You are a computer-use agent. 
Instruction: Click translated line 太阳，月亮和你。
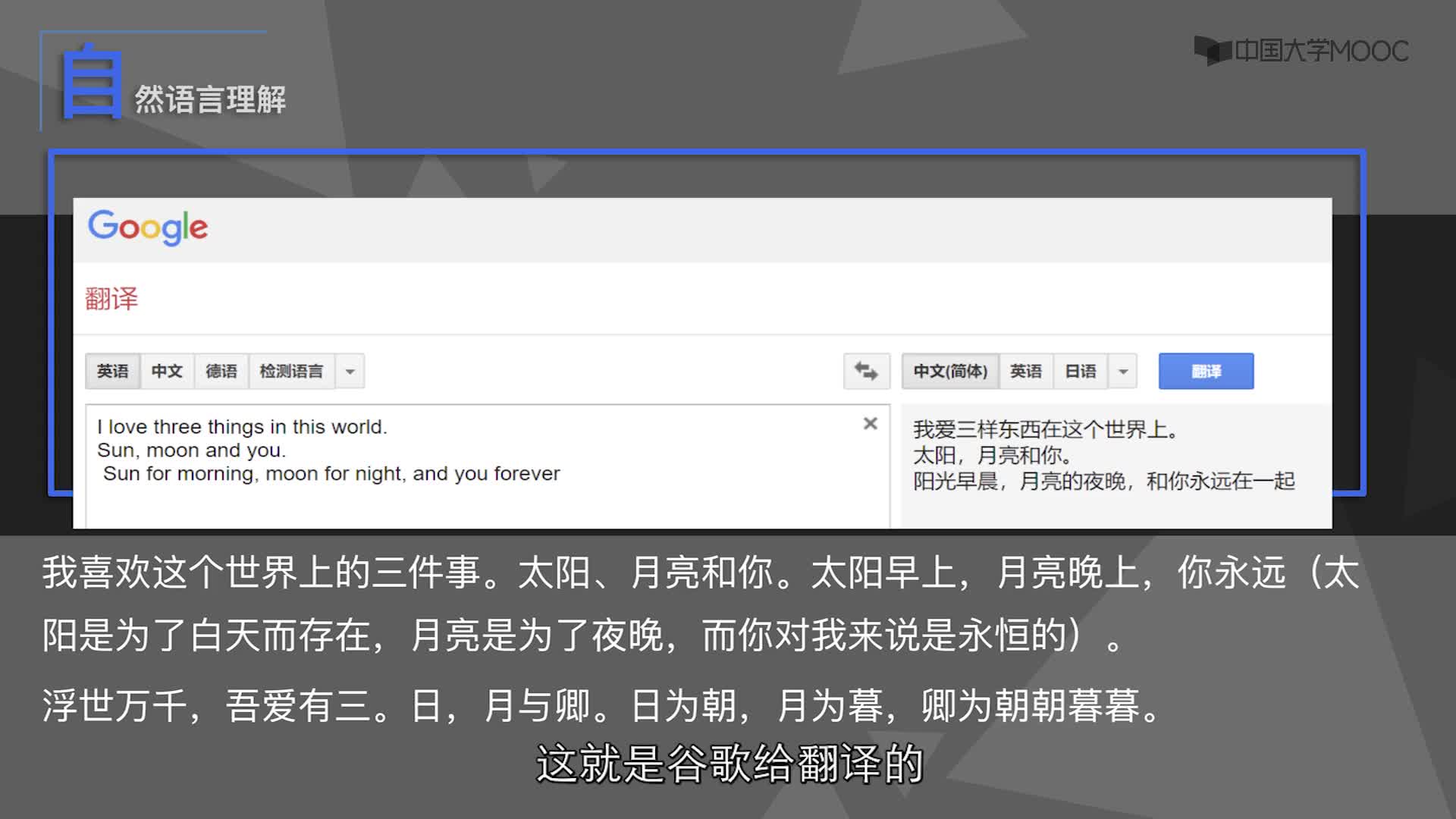[993, 456]
